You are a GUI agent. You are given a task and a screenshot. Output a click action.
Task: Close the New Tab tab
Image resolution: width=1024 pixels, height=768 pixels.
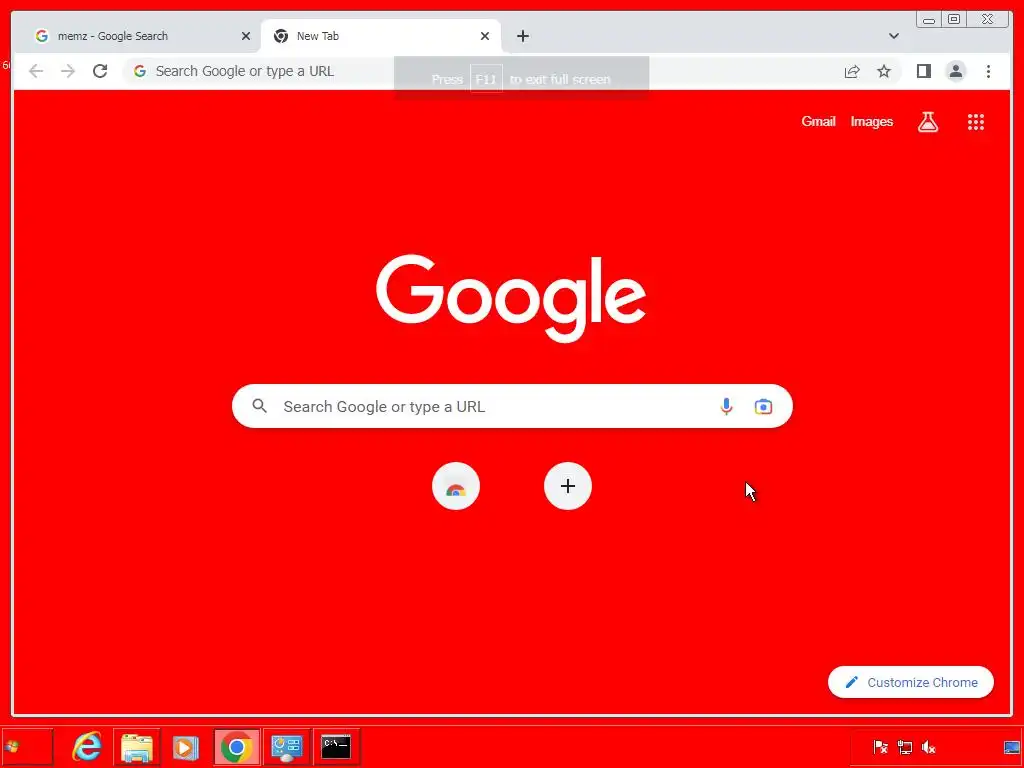pos(485,36)
